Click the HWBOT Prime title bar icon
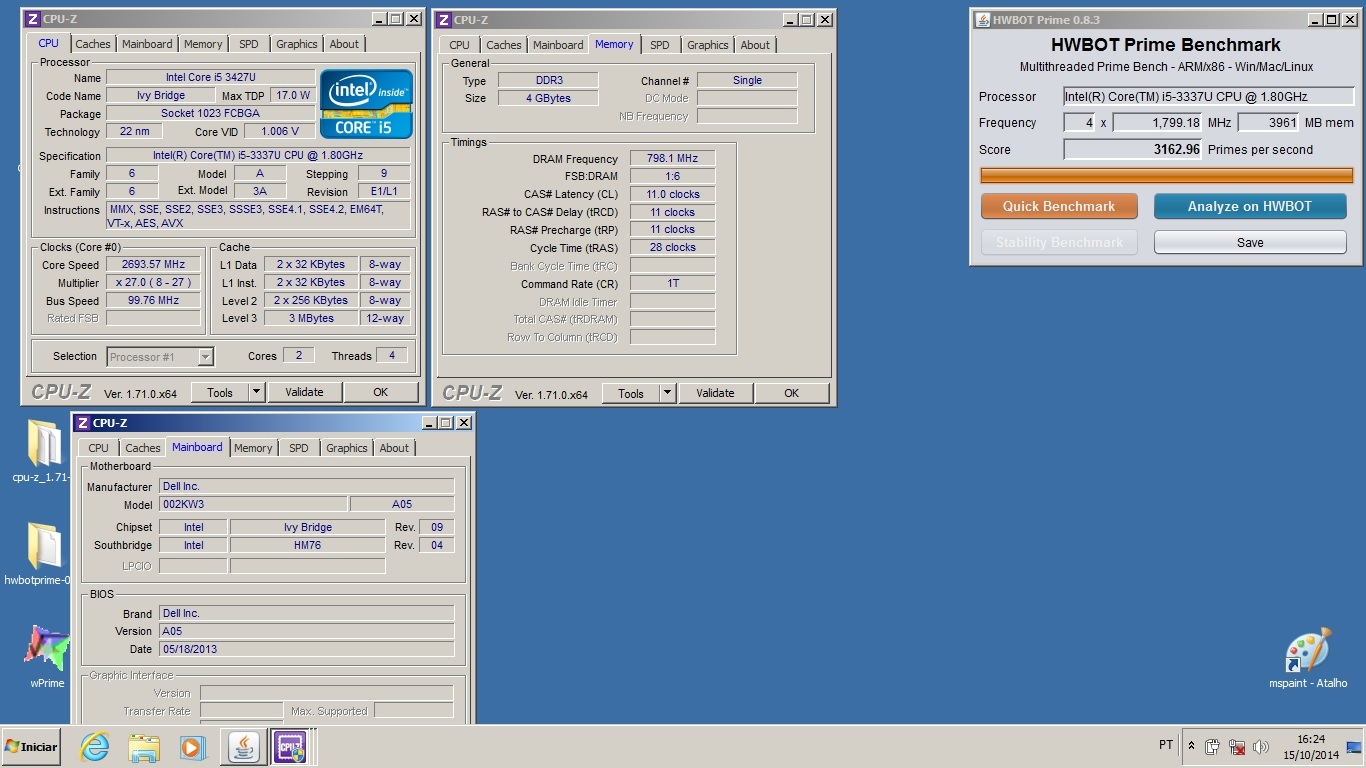This screenshot has width=1366, height=768. click(x=982, y=19)
